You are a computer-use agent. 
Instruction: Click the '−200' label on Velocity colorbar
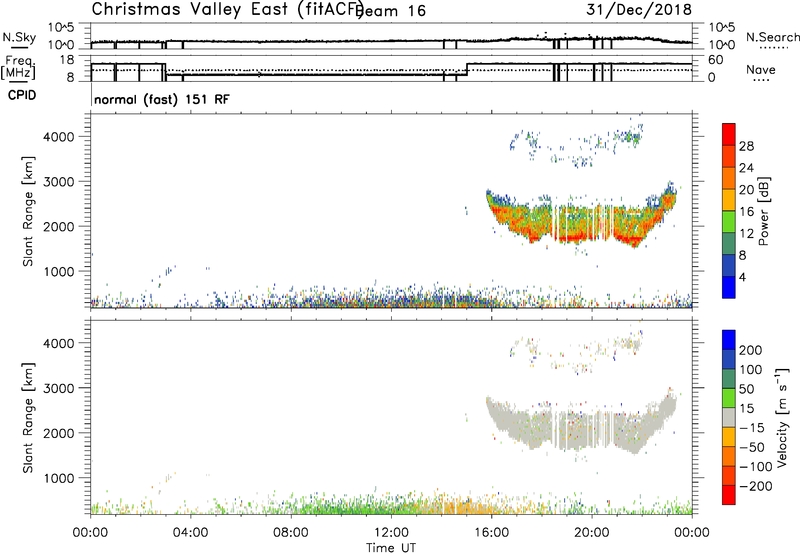(x=756, y=486)
